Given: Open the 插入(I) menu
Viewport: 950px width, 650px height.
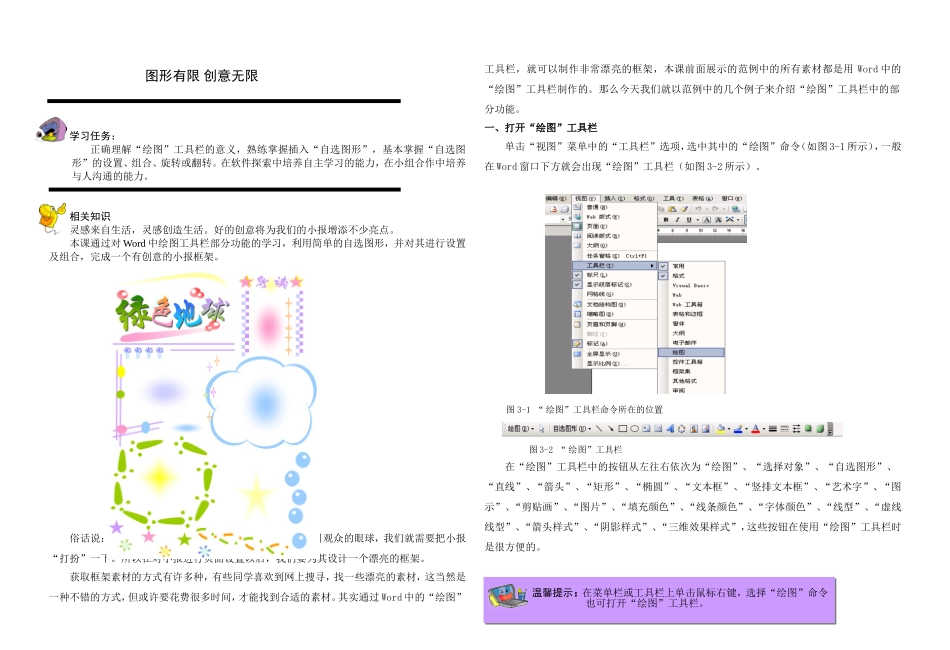Looking at the screenshot, I should [x=614, y=198].
